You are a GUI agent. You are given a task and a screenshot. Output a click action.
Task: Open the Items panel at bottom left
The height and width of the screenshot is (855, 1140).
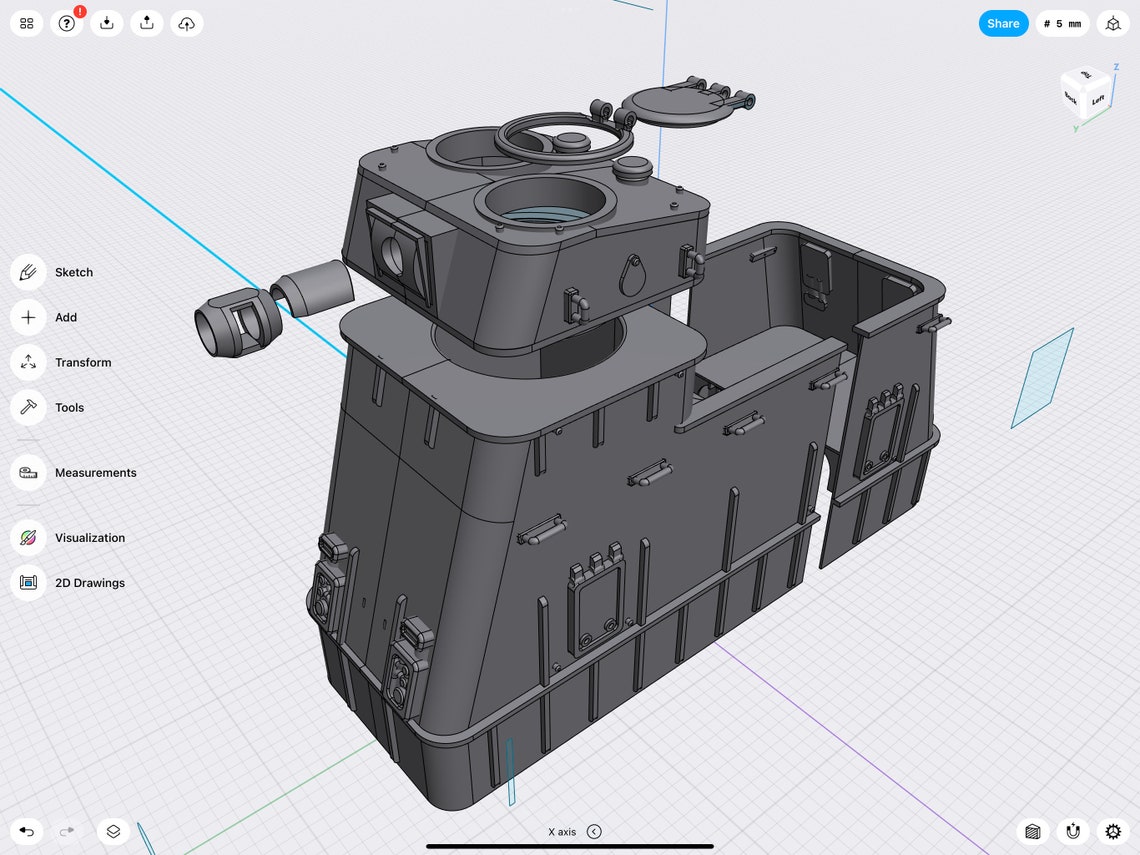113,831
